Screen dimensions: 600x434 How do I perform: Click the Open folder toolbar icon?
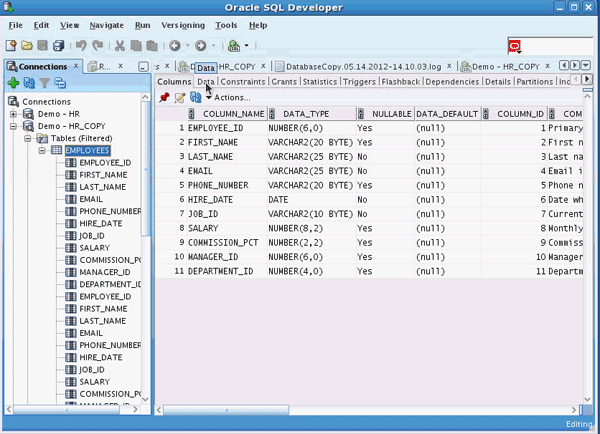[27, 46]
